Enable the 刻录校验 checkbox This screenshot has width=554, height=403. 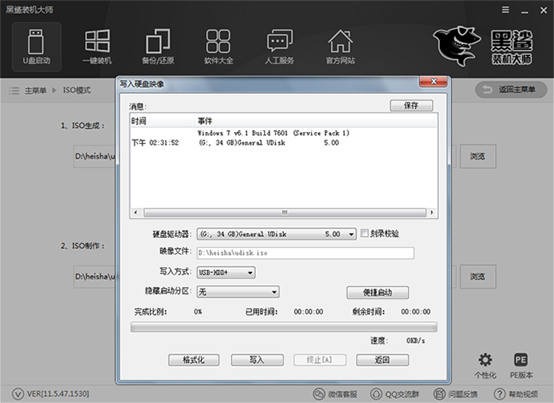pyautogui.click(x=364, y=233)
